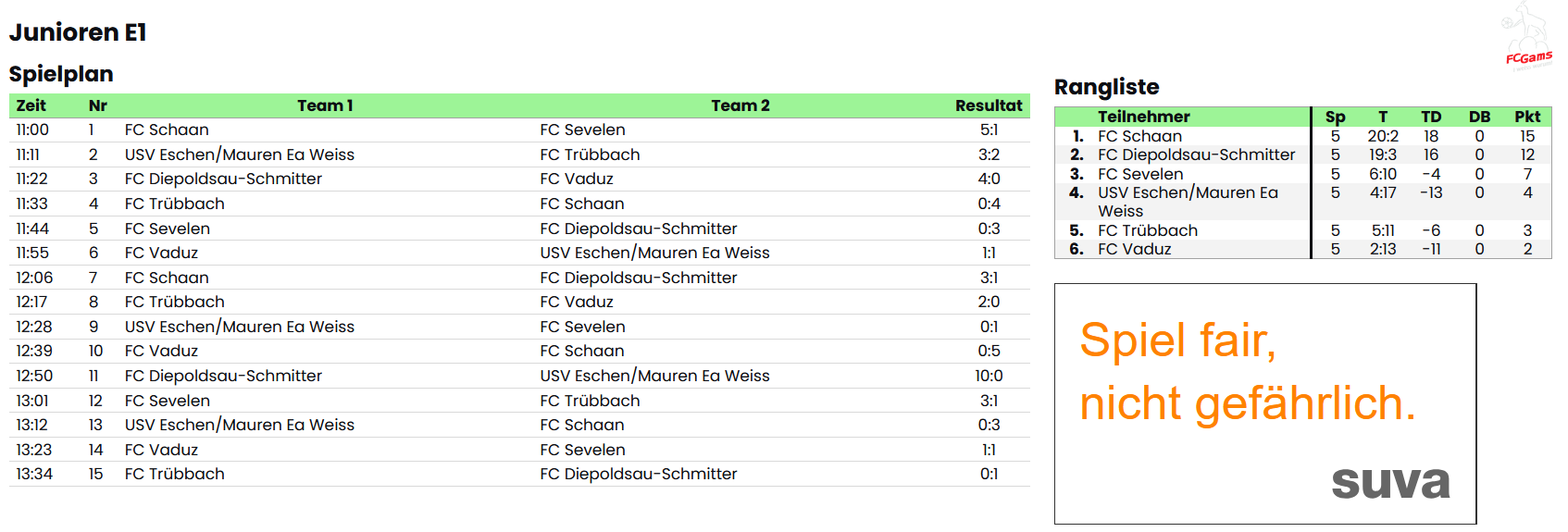Select the 5:1 result of game 1

(989, 130)
